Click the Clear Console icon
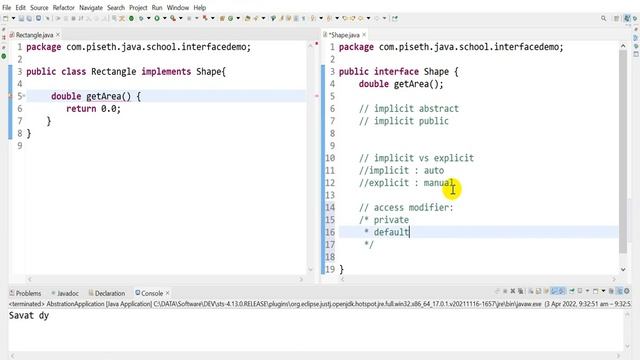The height and width of the screenshot is (360, 640). pos(531,291)
